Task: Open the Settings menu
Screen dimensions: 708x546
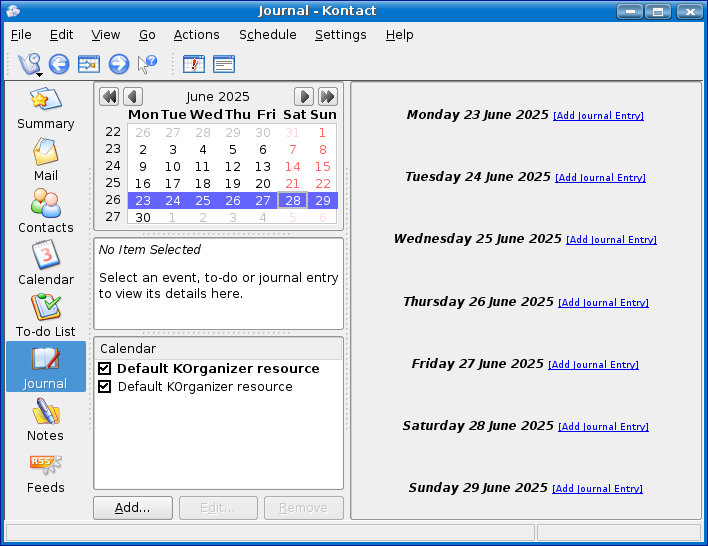Action: click(x=340, y=34)
